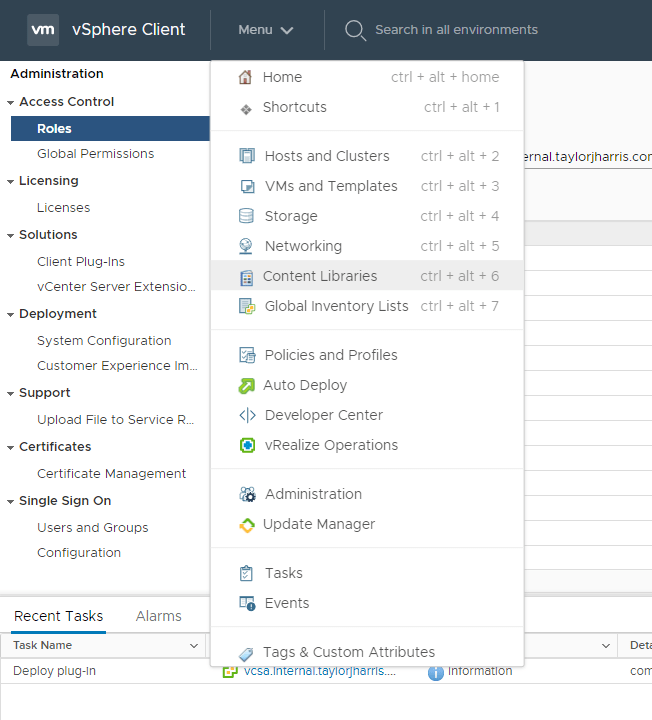
Task: Click the vRealize Operations icon
Action: click(247, 445)
